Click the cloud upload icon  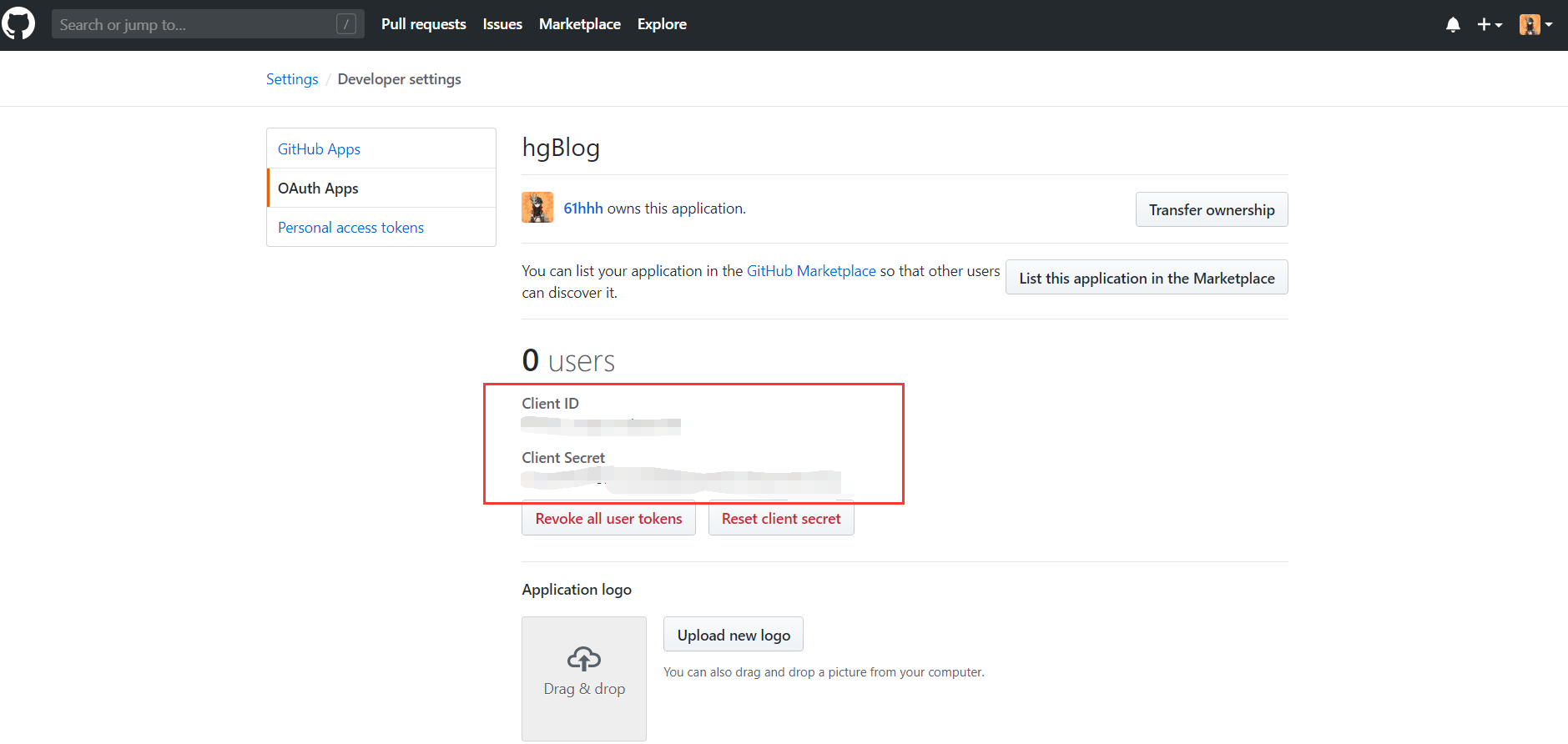(584, 659)
